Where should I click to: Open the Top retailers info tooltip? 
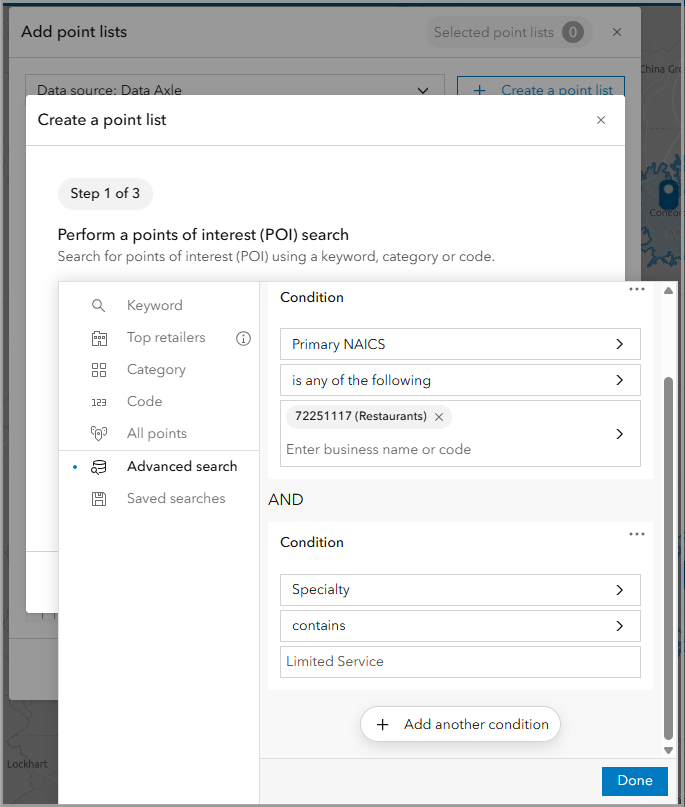243,338
